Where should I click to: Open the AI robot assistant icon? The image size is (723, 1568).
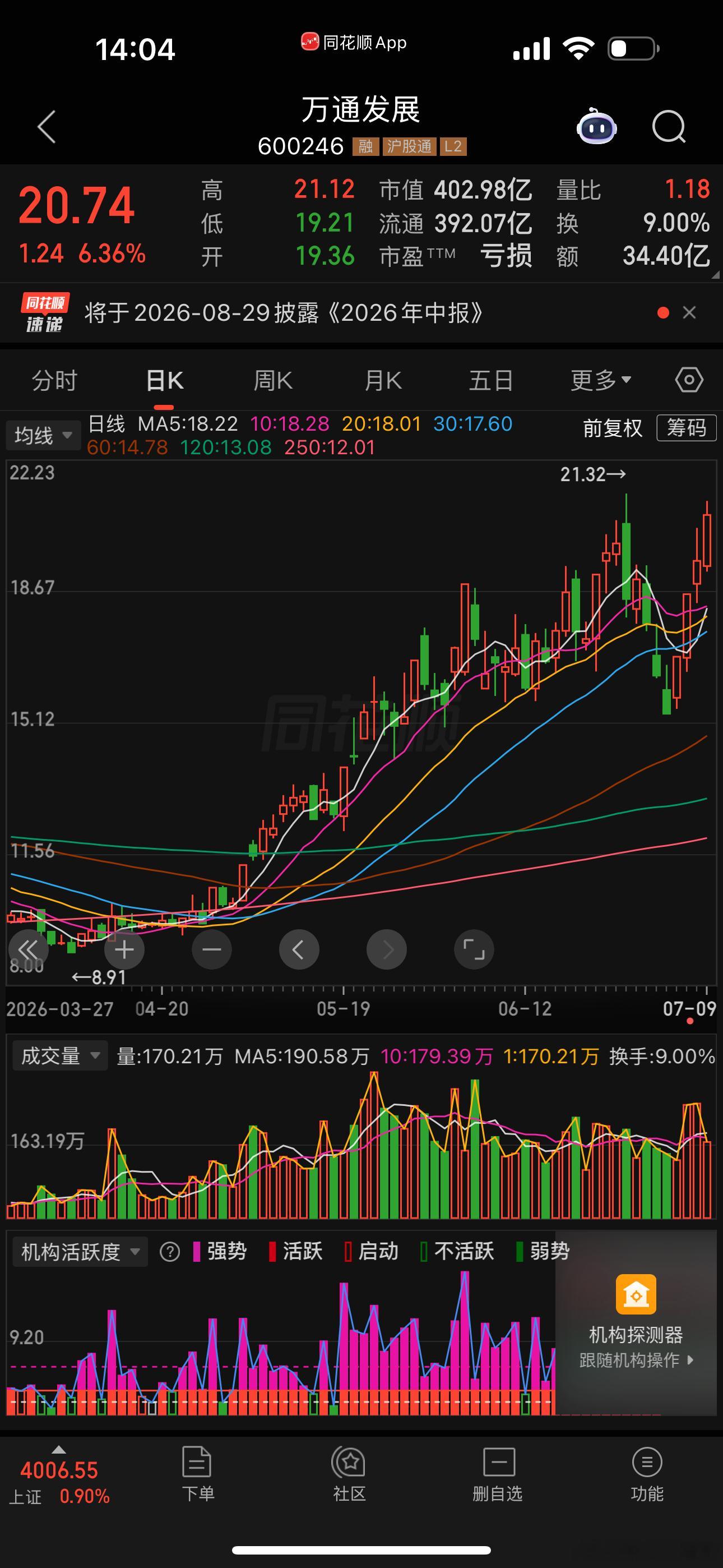coord(596,126)
